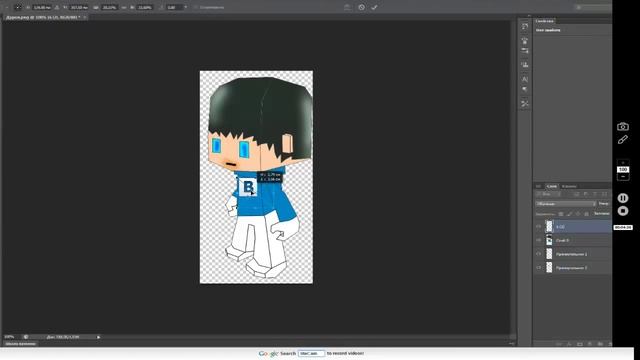Click the width percentage field
The image size is (640, 360).
point(109,7)
